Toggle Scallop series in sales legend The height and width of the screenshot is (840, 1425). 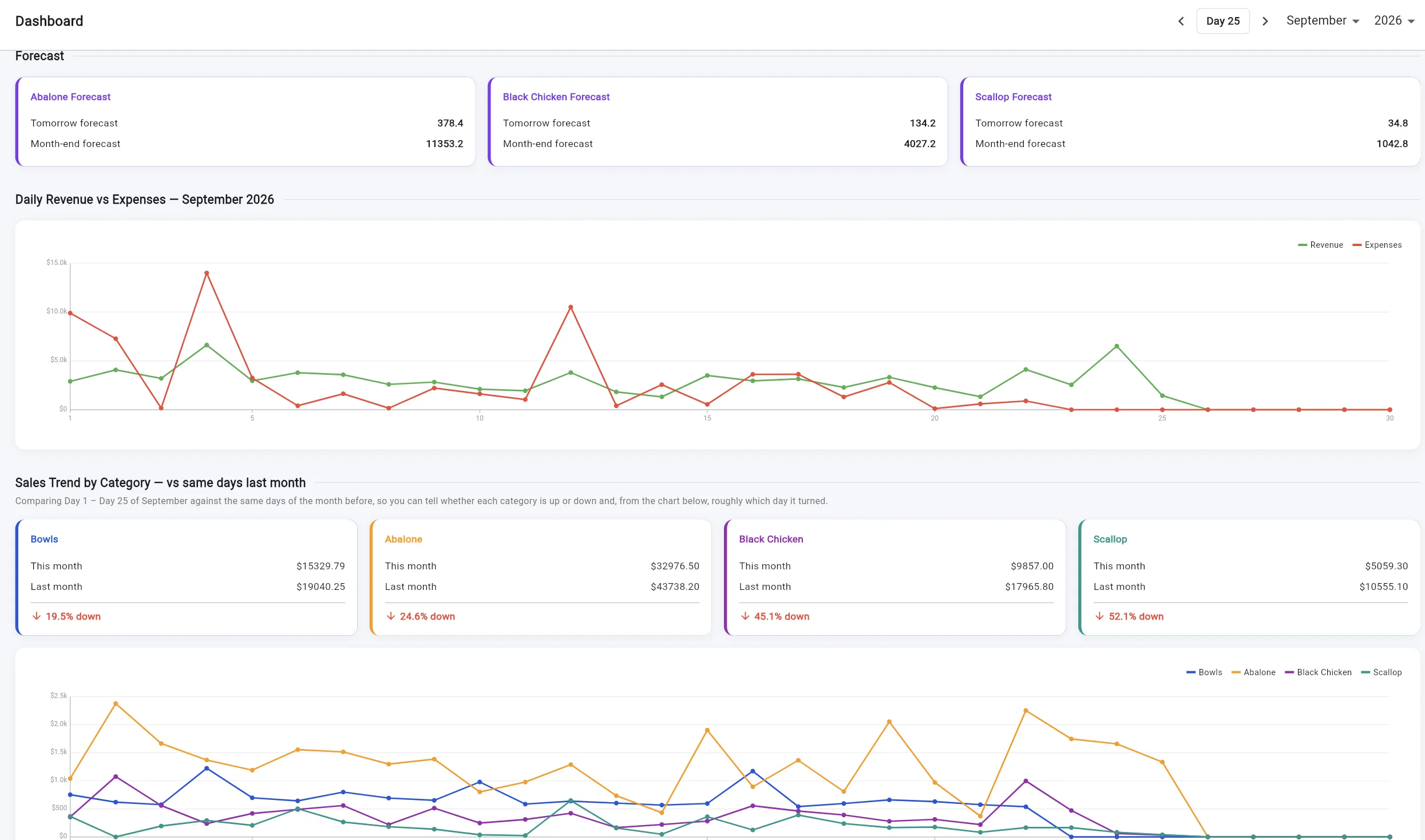pos(1381,672)
